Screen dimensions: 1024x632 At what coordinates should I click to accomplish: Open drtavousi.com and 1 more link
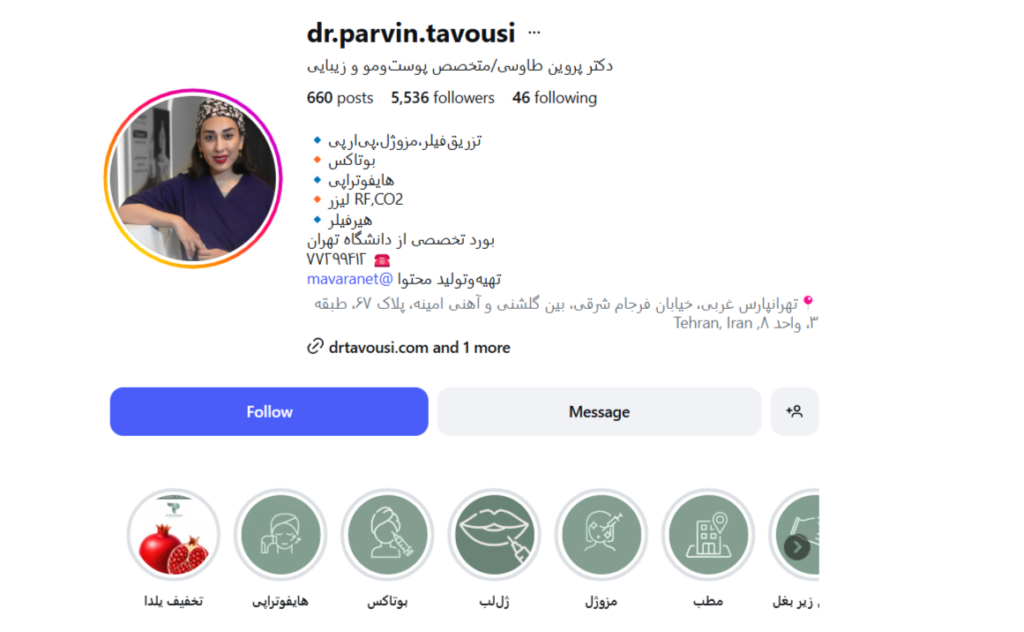(x=419, y=347)
